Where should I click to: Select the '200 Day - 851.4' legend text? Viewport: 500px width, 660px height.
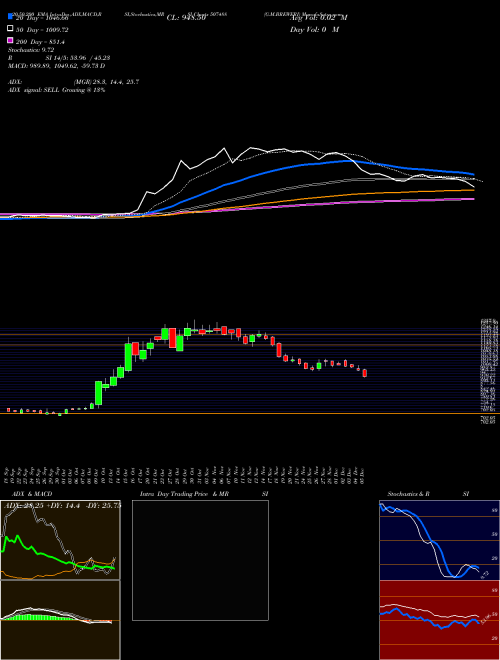coord(40,42)
